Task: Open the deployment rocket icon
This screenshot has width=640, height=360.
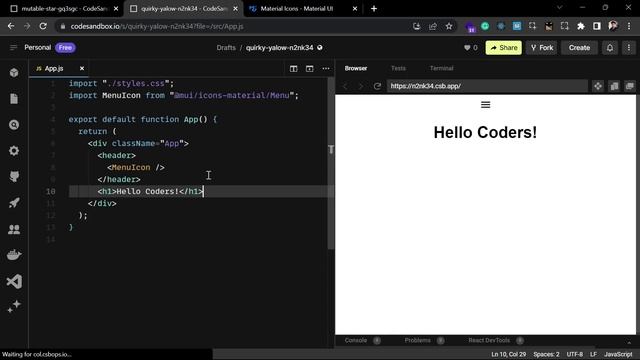Action: click(14, 203)
